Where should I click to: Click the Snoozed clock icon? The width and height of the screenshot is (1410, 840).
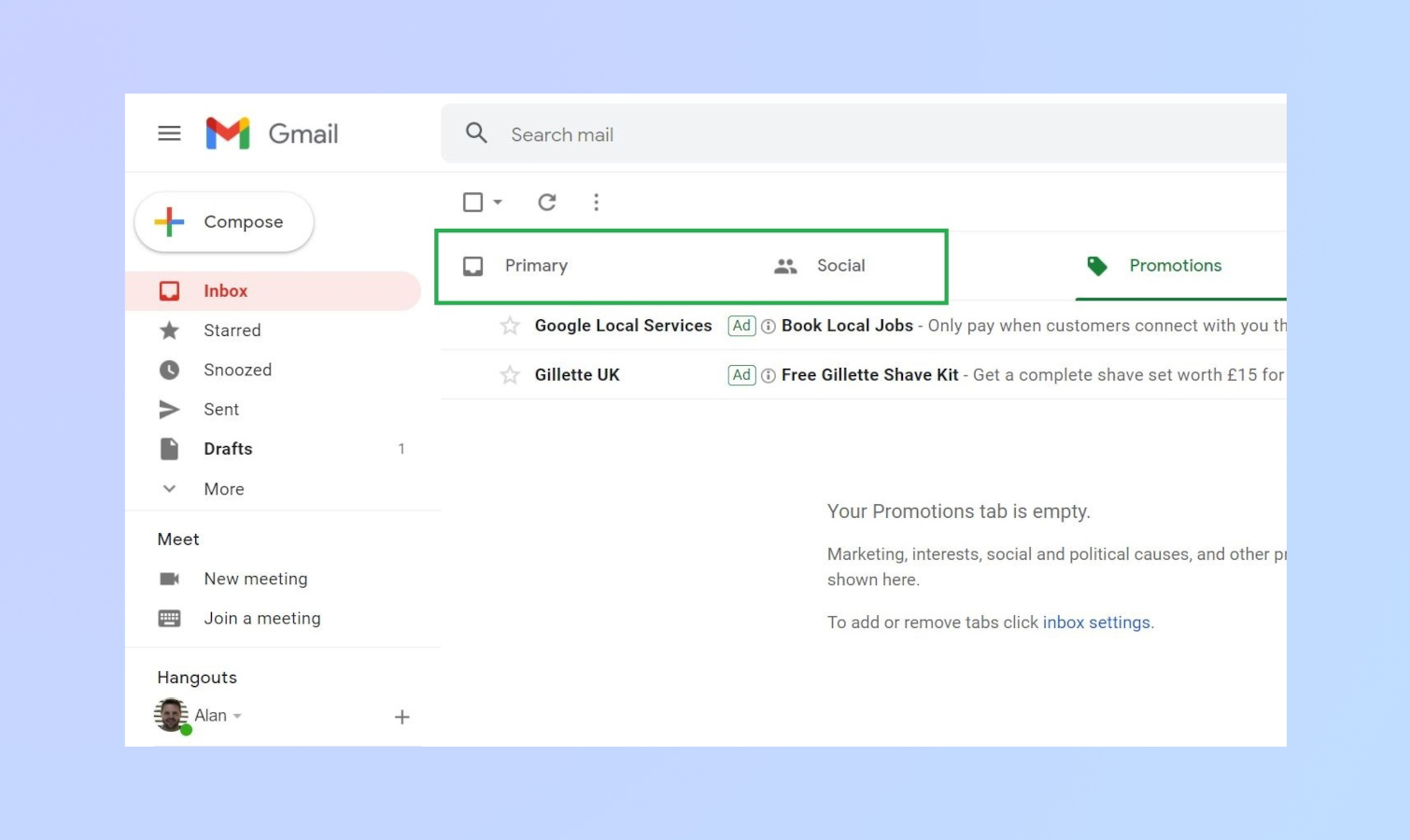[169, 371]
